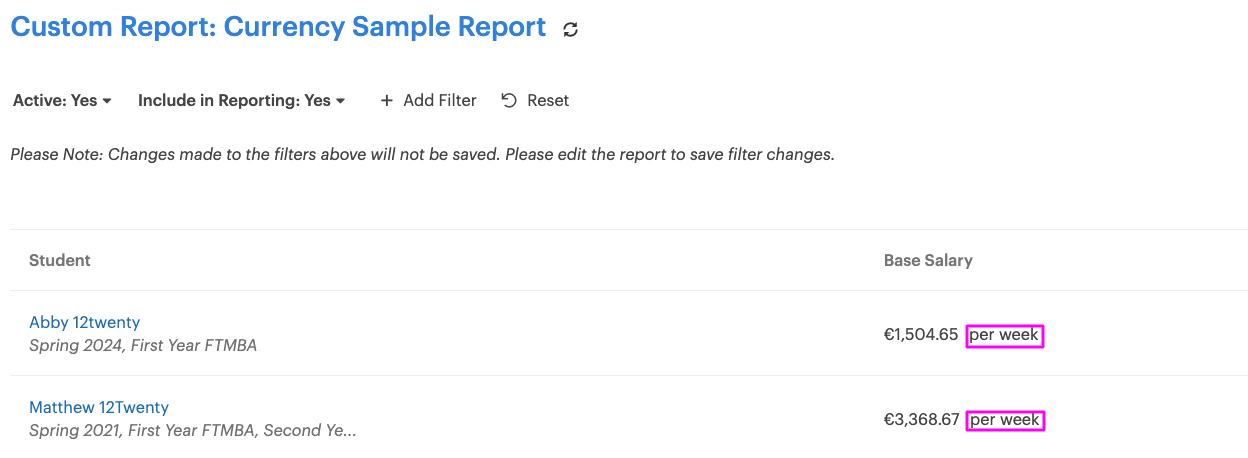Click the Add Filter button
The width and height of the screenshot is (1248, 458).
coord(428,100)
